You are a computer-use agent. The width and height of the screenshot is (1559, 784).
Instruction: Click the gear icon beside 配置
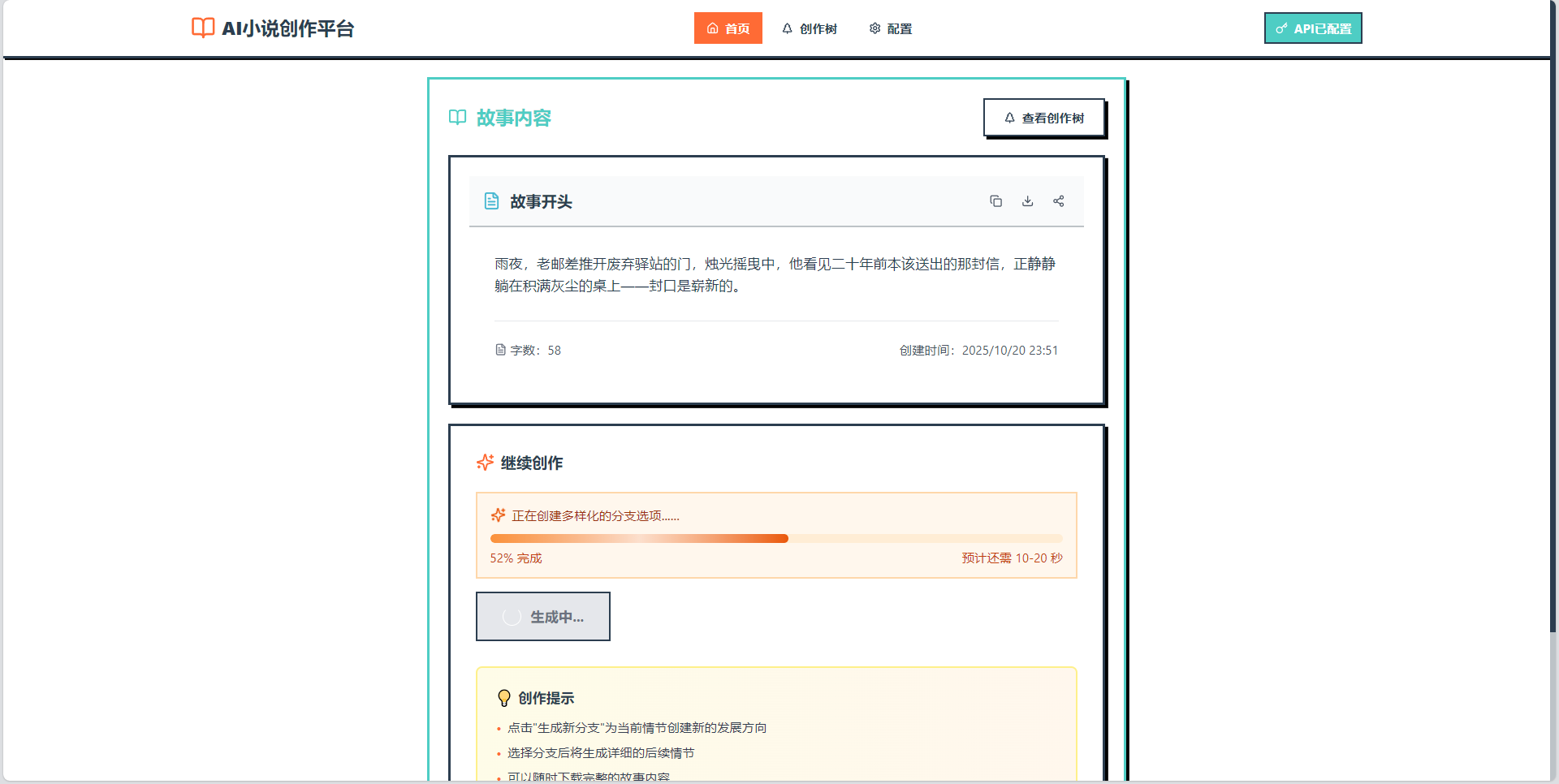coord(875,28)
